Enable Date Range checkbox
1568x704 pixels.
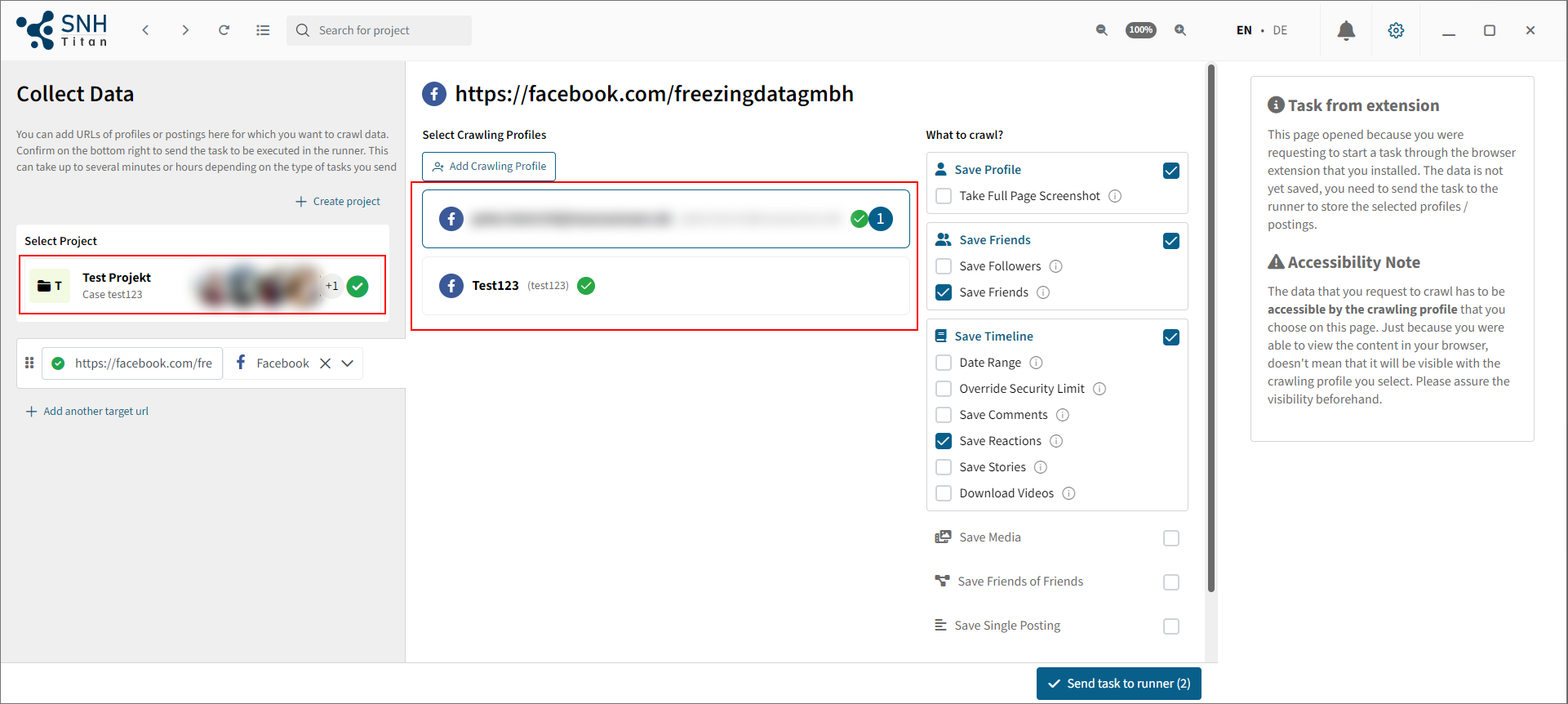point(944,363)
